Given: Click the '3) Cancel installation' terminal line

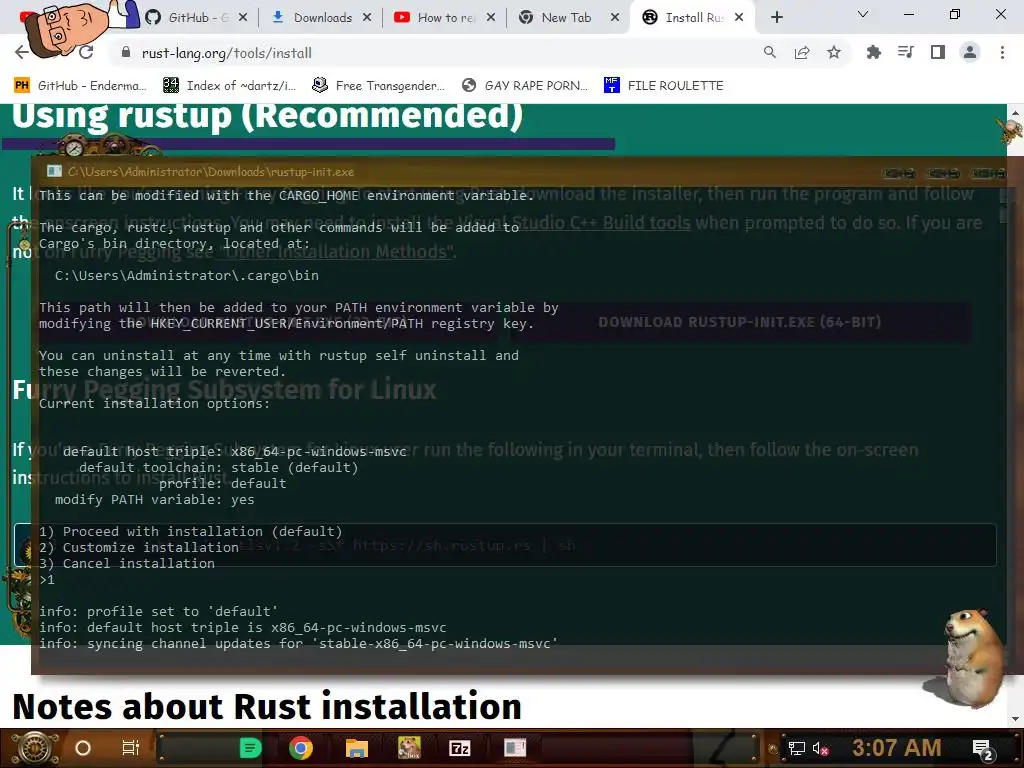Looking at the screenshot, I should (127, 564).
